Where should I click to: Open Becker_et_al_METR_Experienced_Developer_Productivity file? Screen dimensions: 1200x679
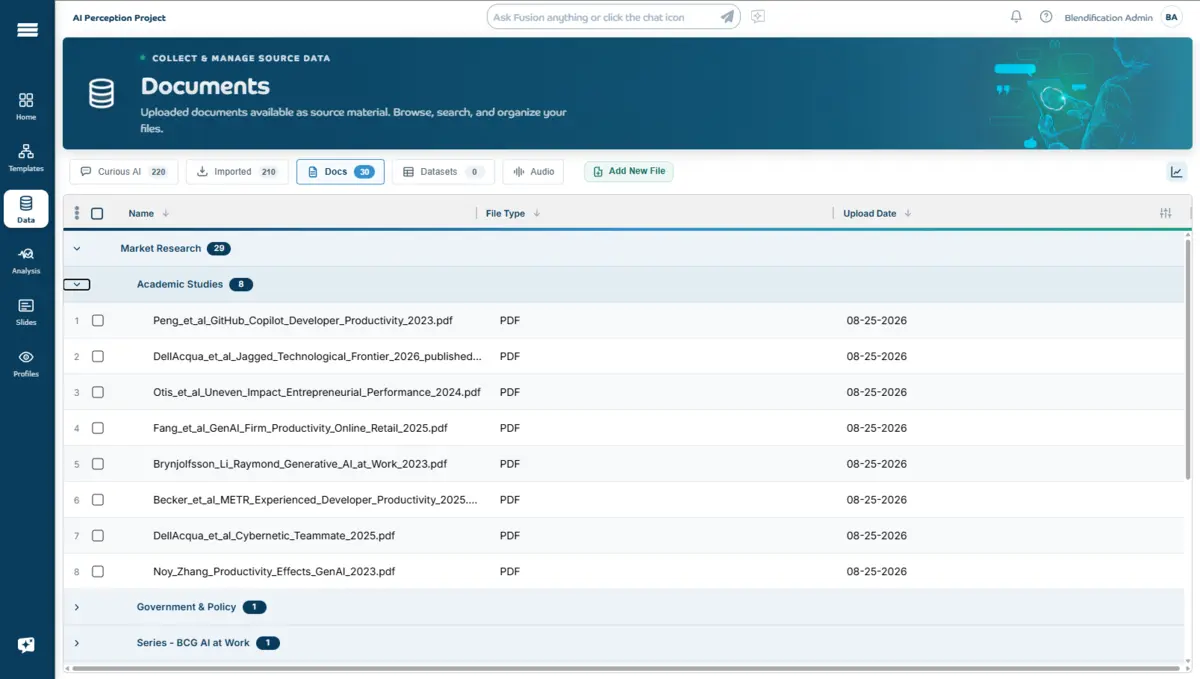coord(315,500)
